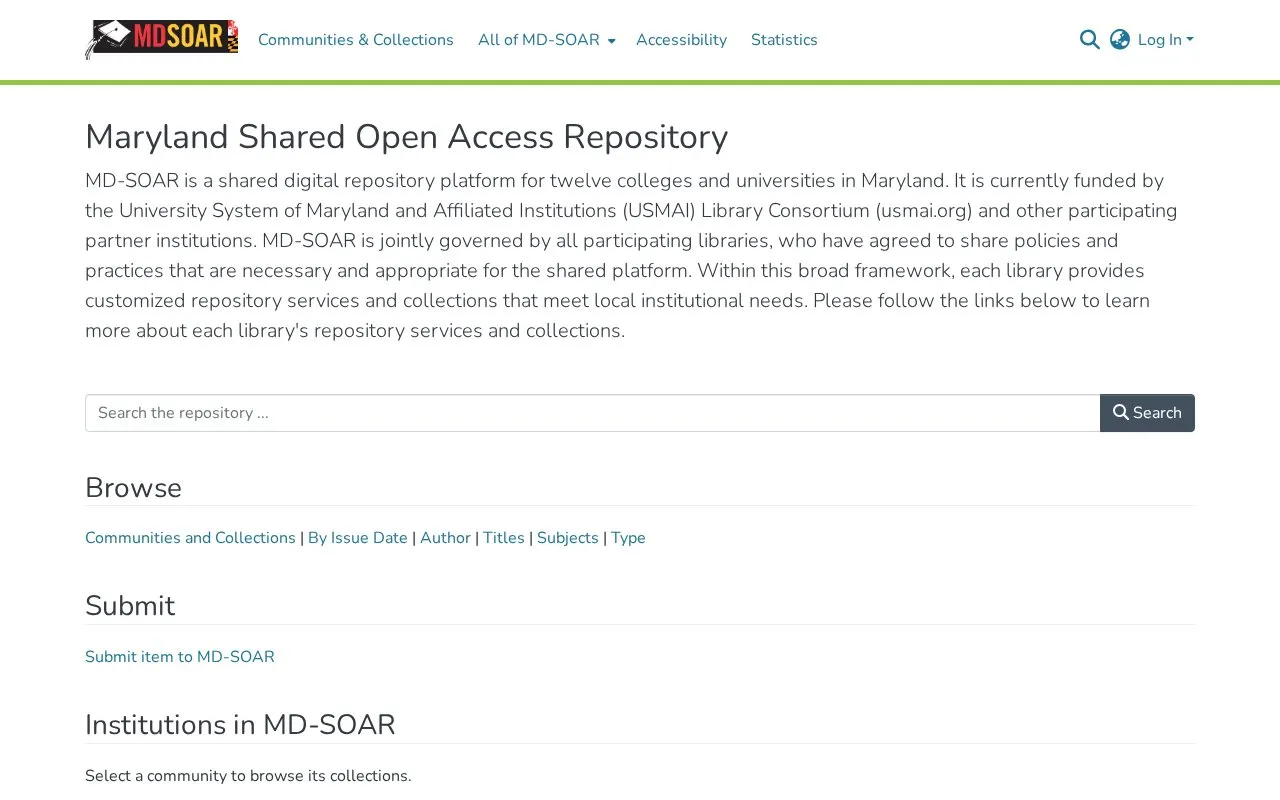Click the Search button beside the repository field
Screen dimensions: 1280x800
pyautogui.click(x=1147, y=413)
